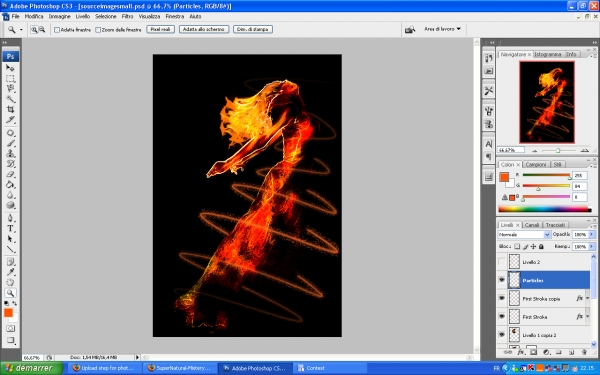This screenshot has height=375, width=600.
Task: Select the Brush tool
Action: 10,143
